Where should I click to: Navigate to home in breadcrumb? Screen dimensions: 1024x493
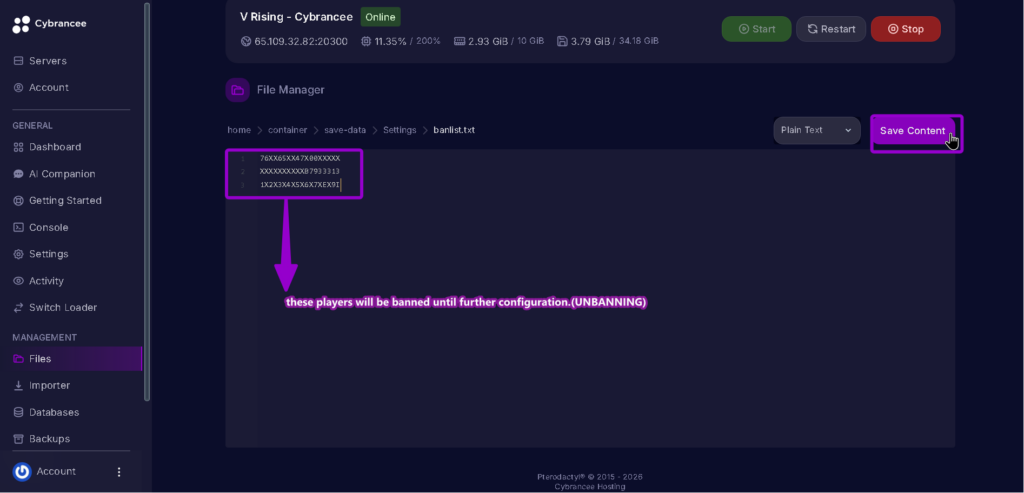tap(239, 130)
